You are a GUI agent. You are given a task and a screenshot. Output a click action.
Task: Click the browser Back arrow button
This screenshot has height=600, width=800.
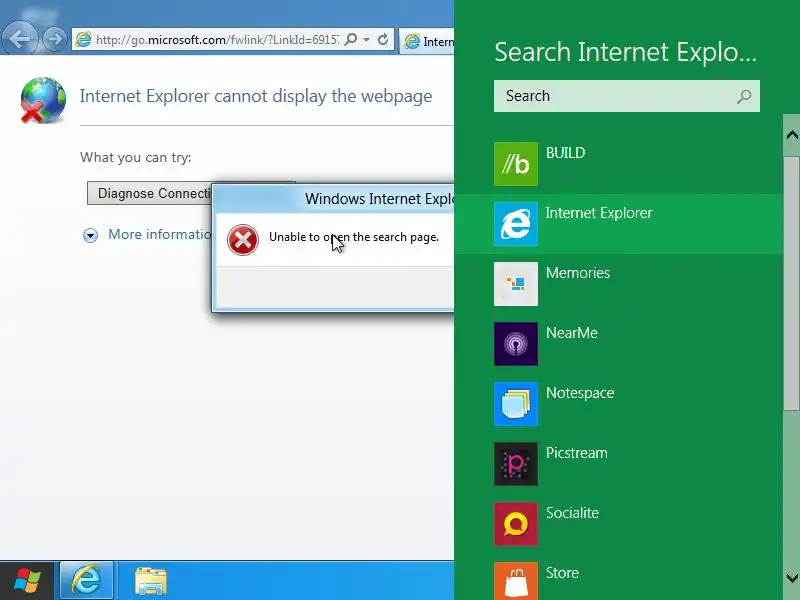19,38
